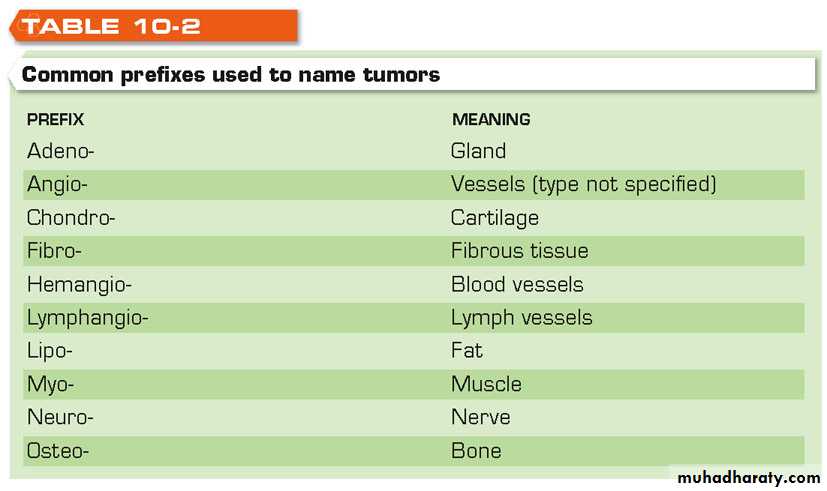
Task: Click the PREFIX column header
Action: pyautogui.click(x=56, y=120)
